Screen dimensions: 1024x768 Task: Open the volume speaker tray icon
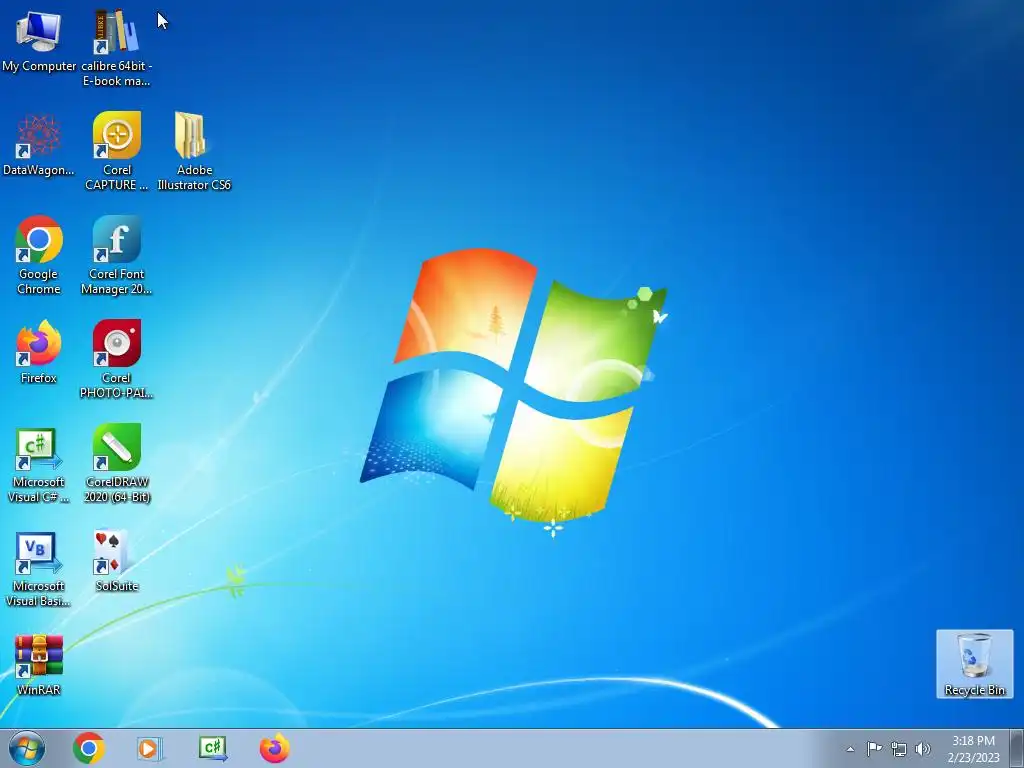923,749
